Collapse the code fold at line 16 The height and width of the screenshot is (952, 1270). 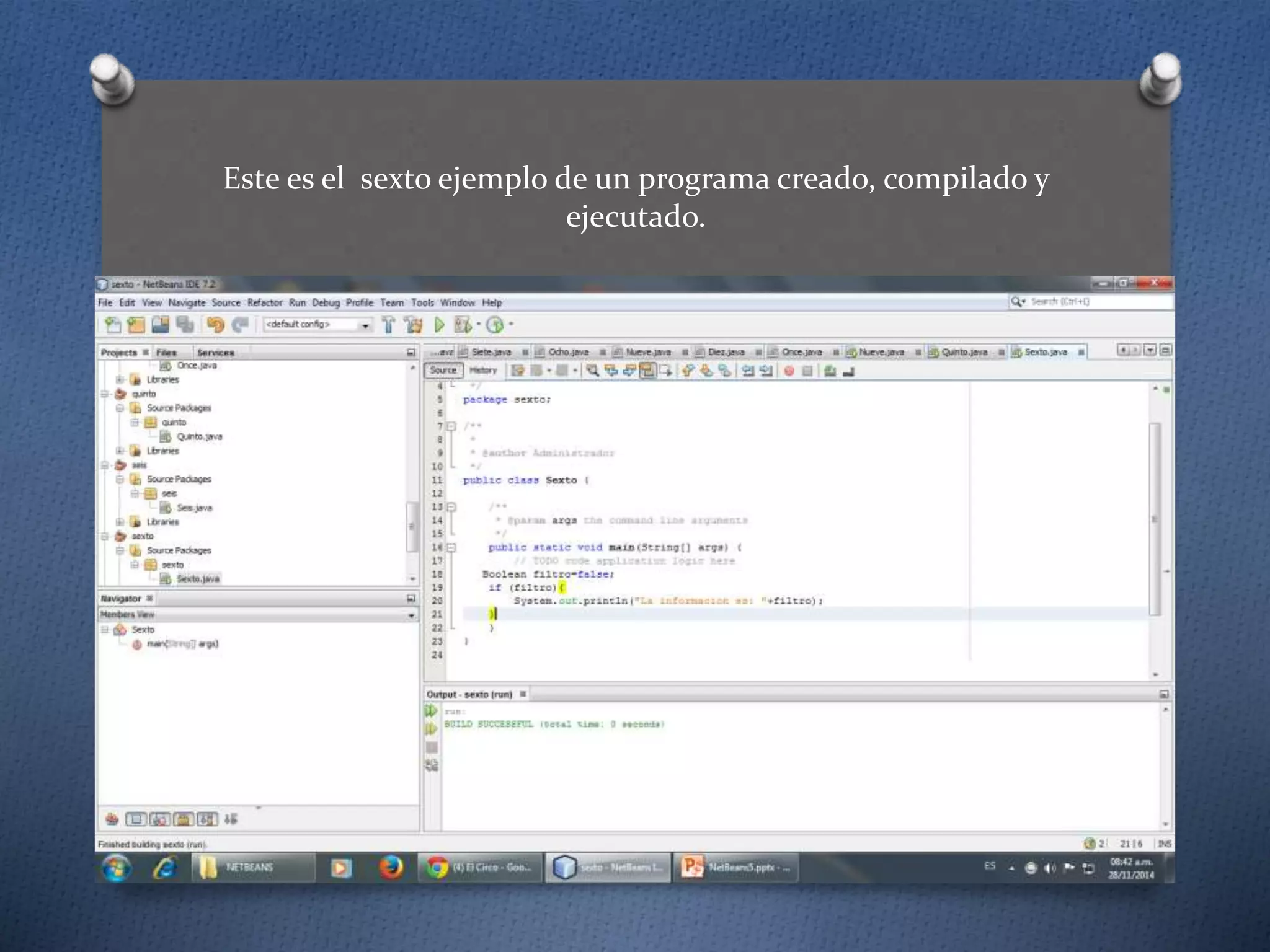[x=452, y=547]
